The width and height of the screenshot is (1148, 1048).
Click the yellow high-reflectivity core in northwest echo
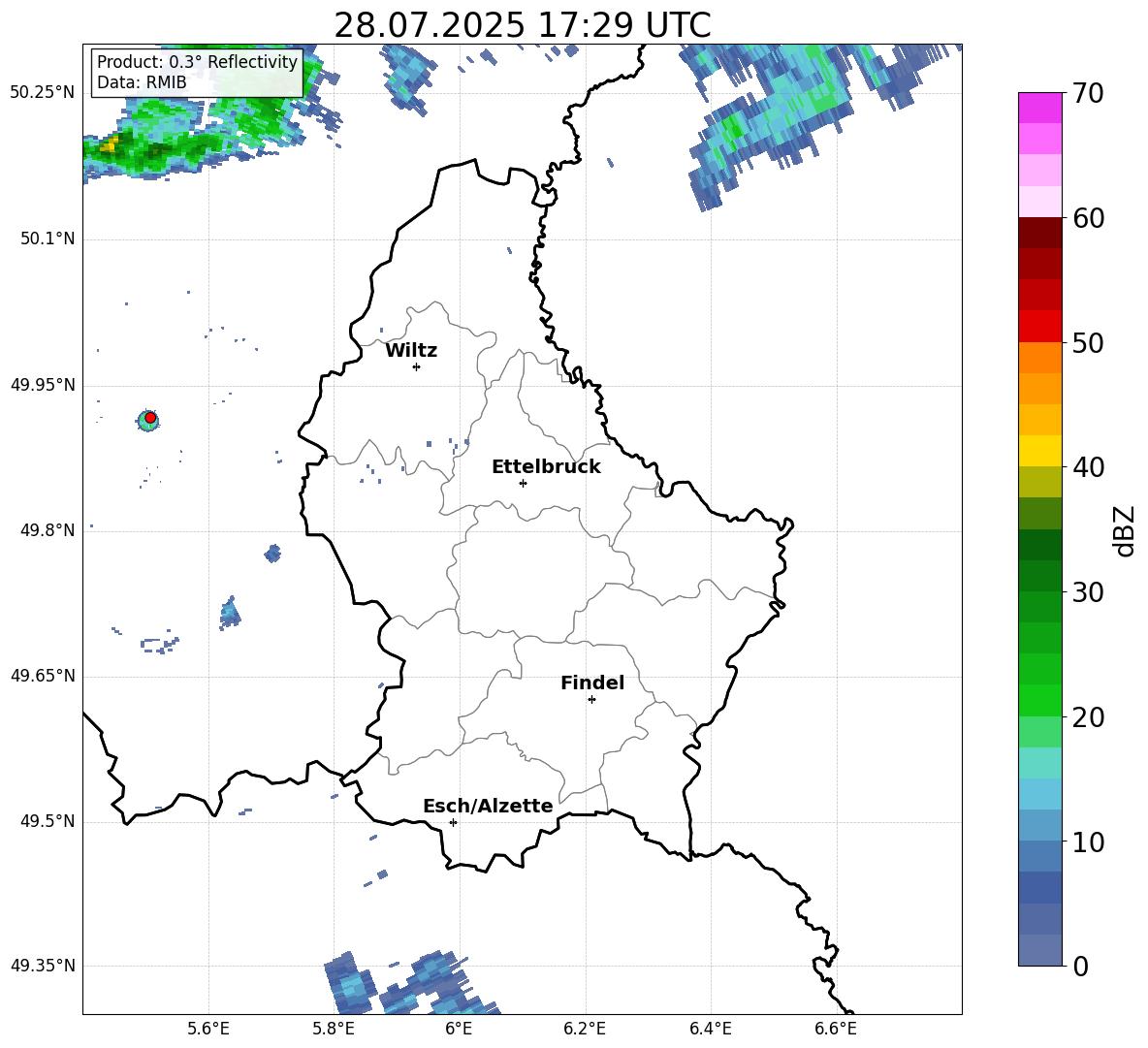click(108, 145)
